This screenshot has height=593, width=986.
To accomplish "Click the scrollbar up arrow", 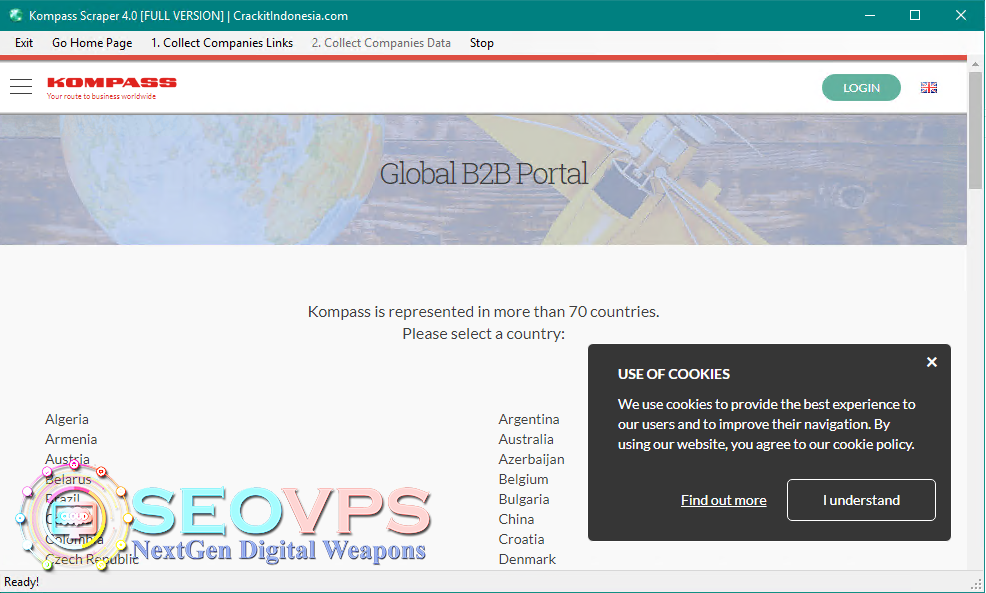I will 975,64.
